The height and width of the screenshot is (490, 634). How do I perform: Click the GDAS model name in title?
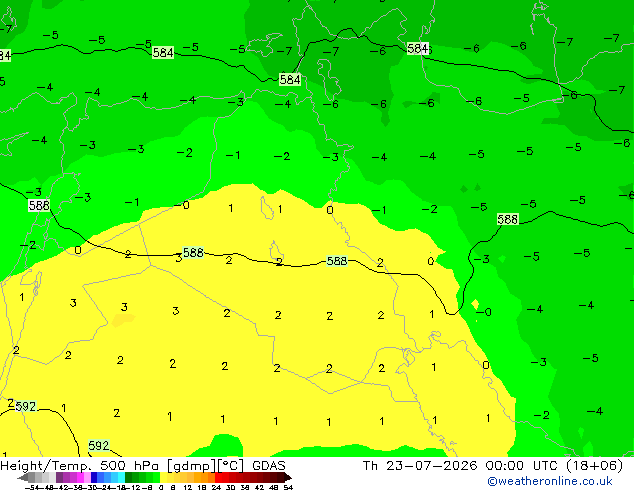click(269, 466)
